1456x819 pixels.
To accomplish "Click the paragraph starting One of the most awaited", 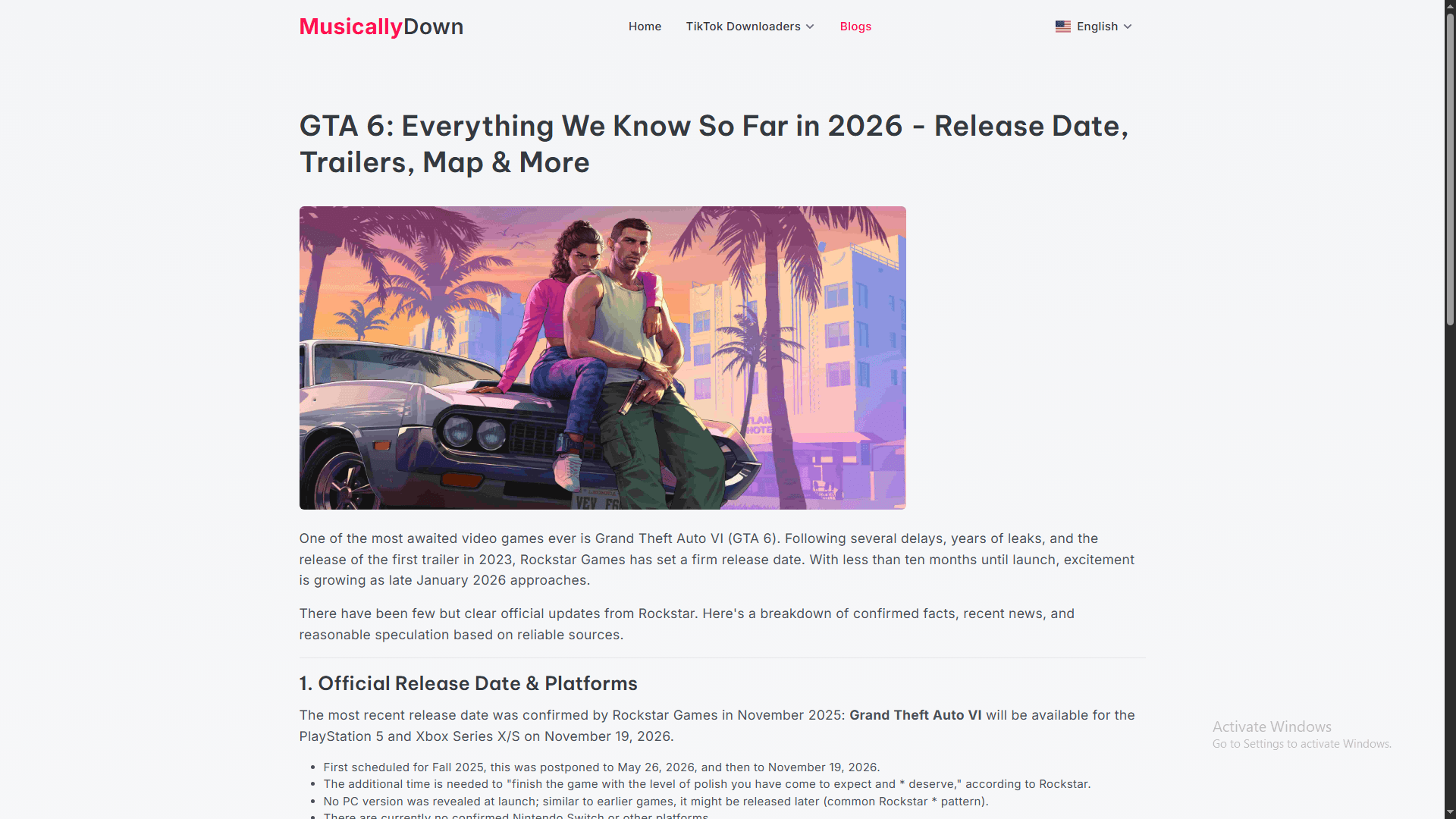I will 717,560.
